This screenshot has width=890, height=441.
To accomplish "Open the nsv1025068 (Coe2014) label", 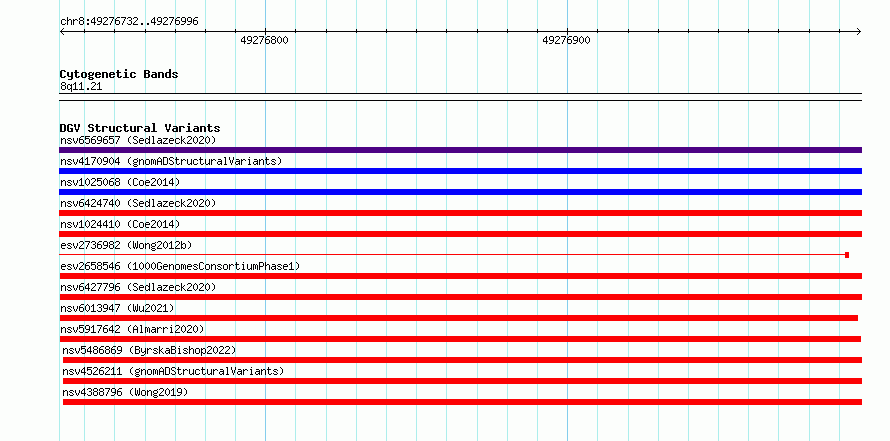I will pyautogui.click(x=120, y=182).
